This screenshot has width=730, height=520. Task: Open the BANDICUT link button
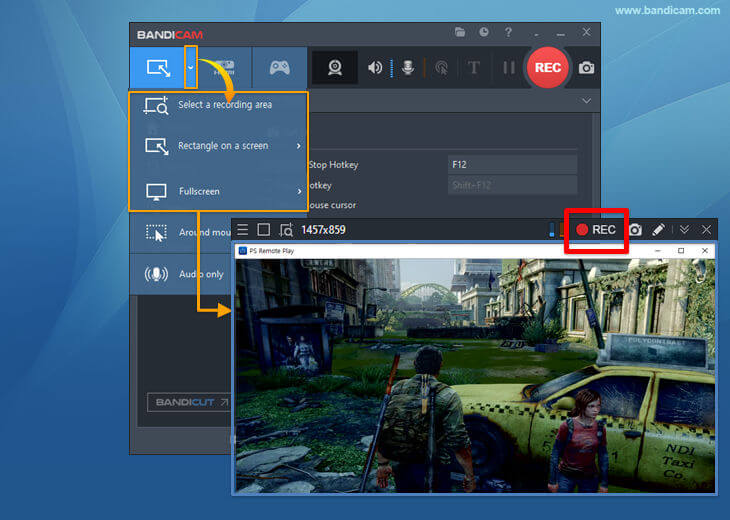point(189,402)
